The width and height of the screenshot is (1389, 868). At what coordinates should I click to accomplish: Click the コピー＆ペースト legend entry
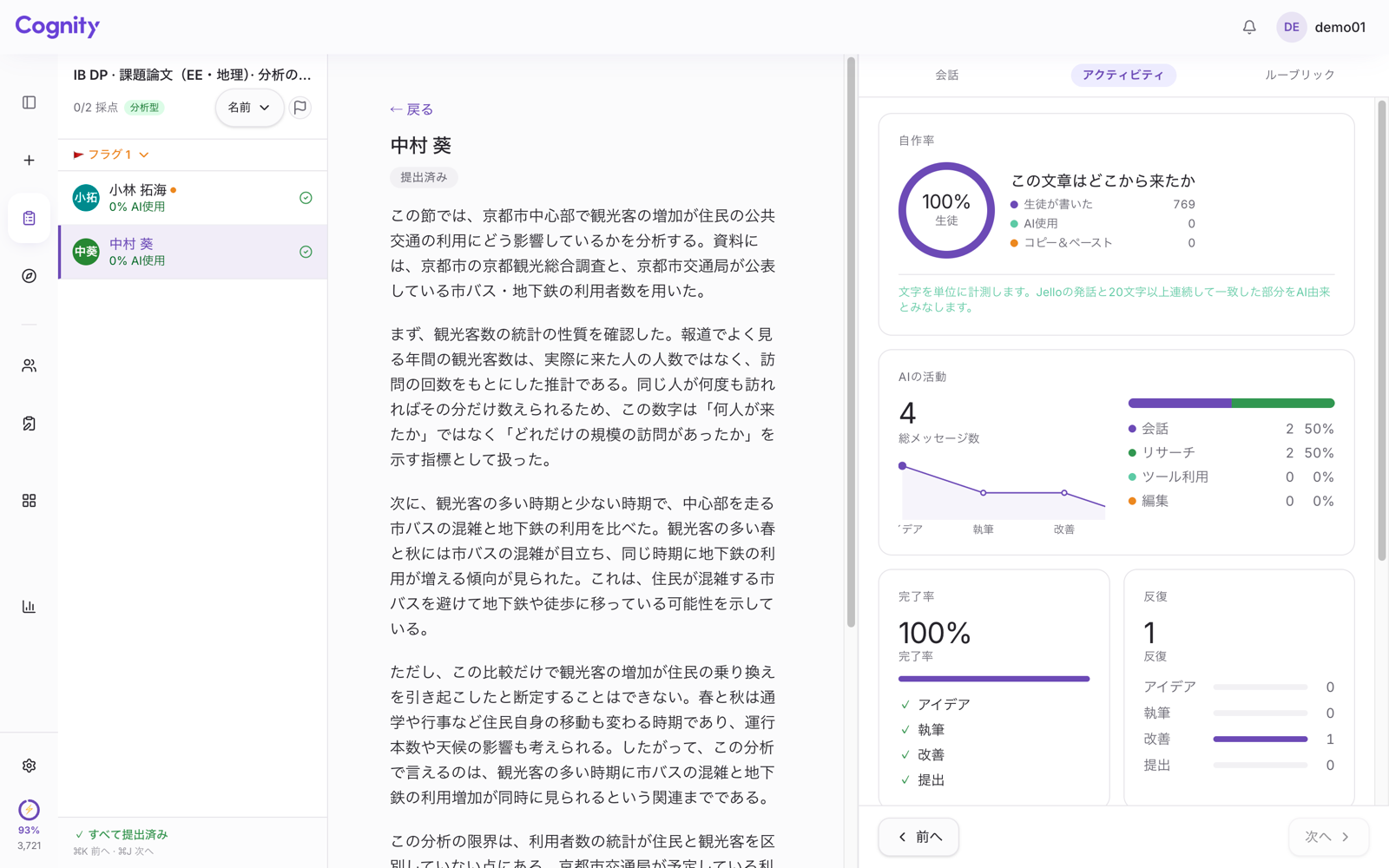pos(1103,243)
